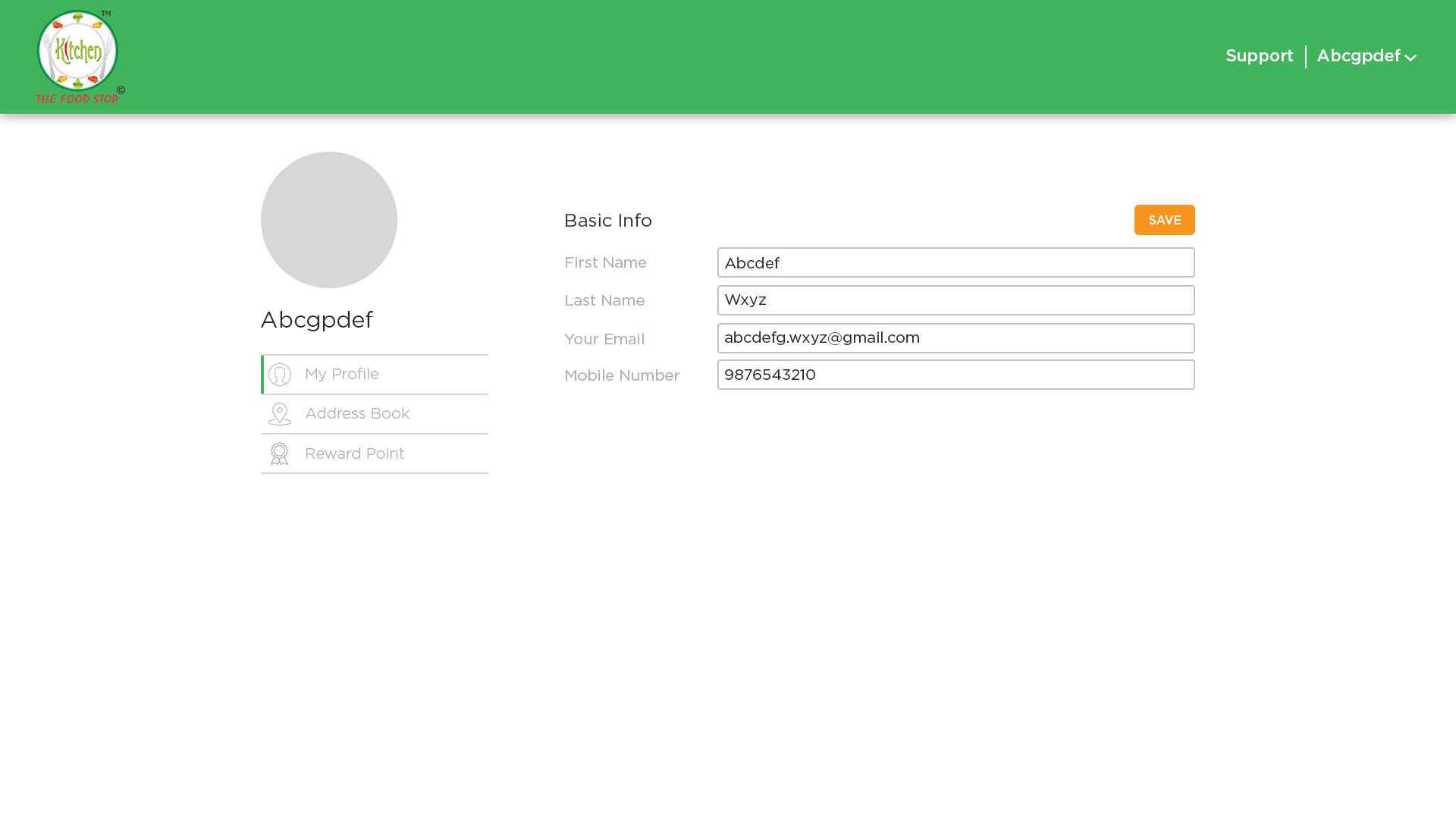Focus the First Name input field
This screenshot has height=819, width=1456.
(x=955, y=262)
